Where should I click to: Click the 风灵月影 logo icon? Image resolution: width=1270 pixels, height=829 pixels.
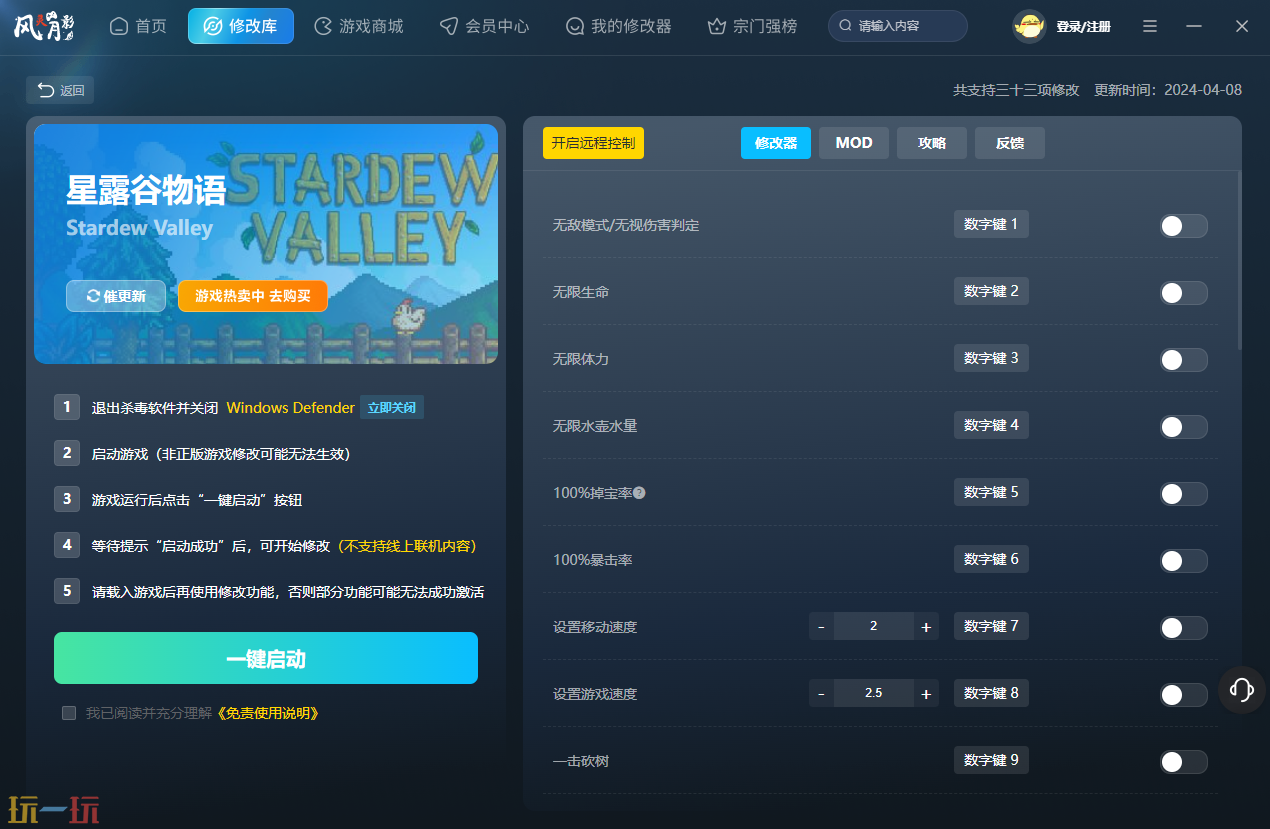coord(45,26)
